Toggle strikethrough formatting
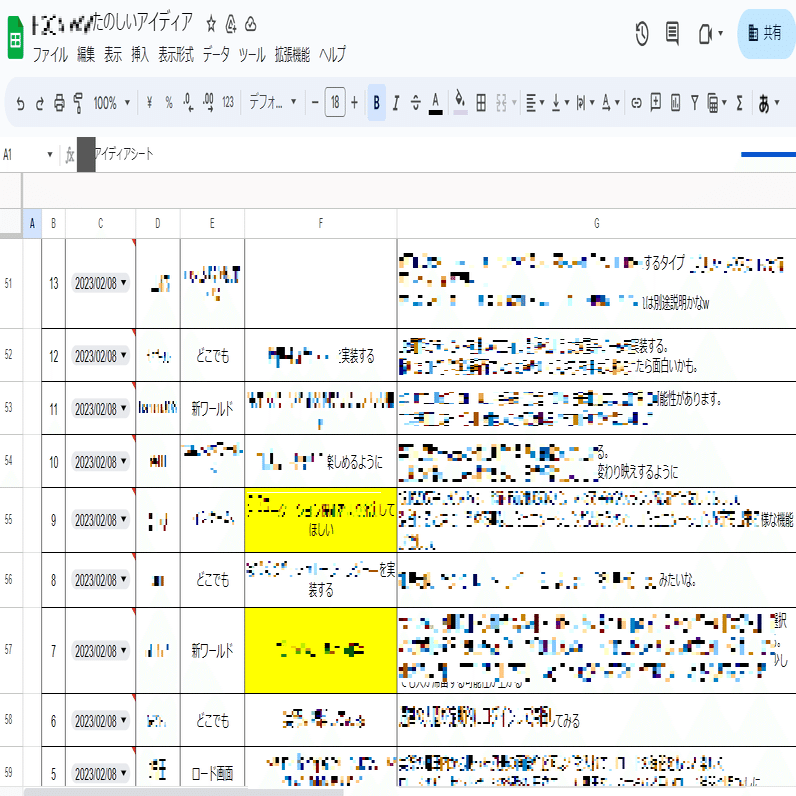 pyautogui.click(x=415, y=103)
